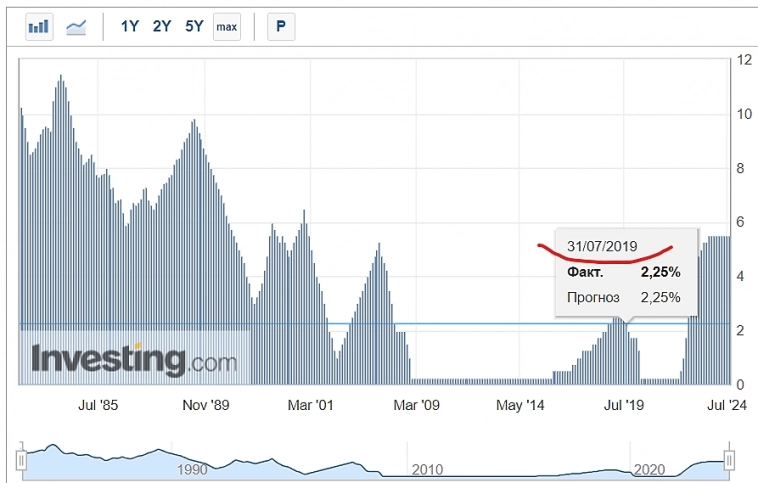
Task: Show the max time range
Action: click(227, 27)
